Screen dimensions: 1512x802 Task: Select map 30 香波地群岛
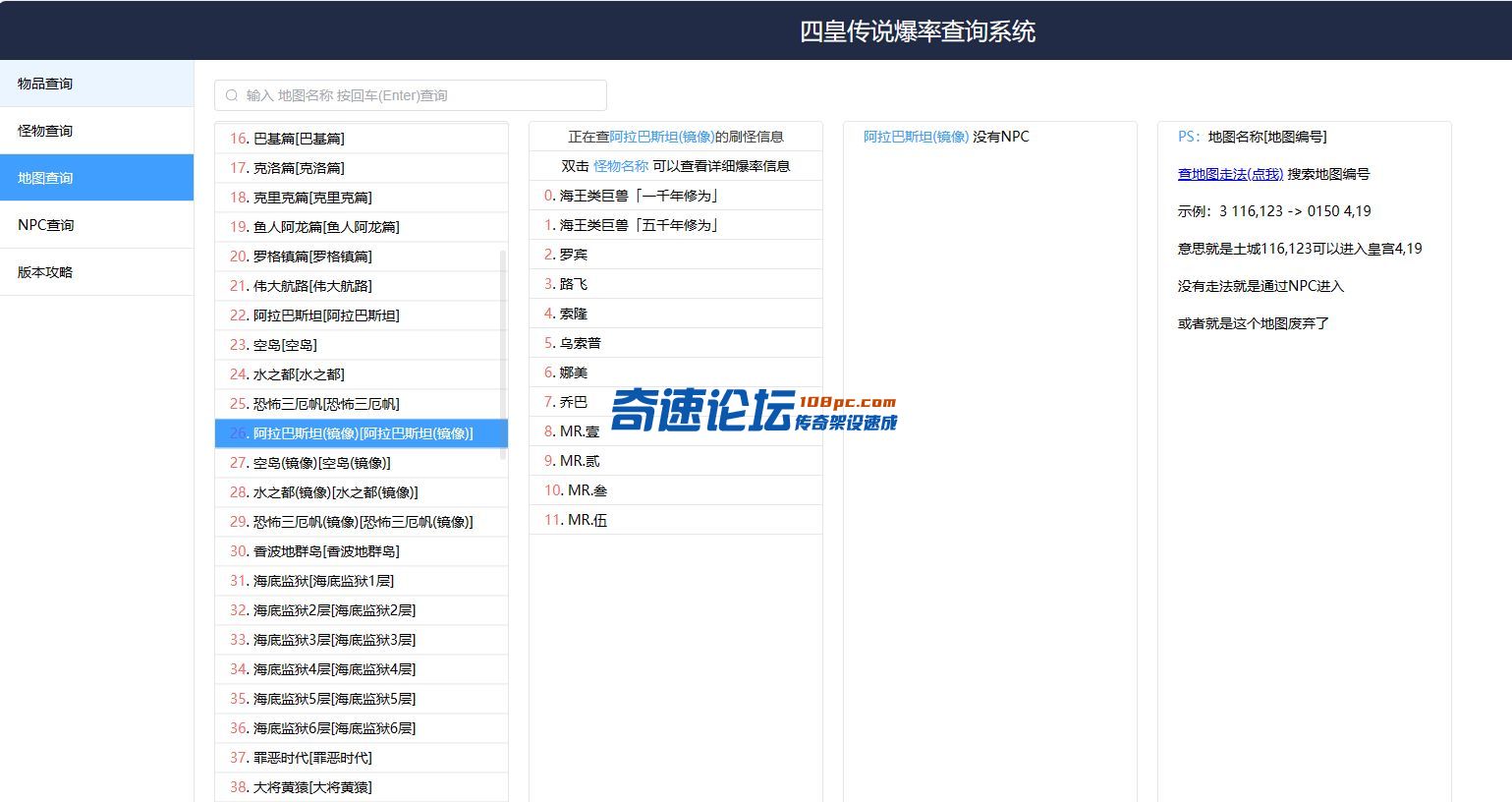[x=362, y=551]
